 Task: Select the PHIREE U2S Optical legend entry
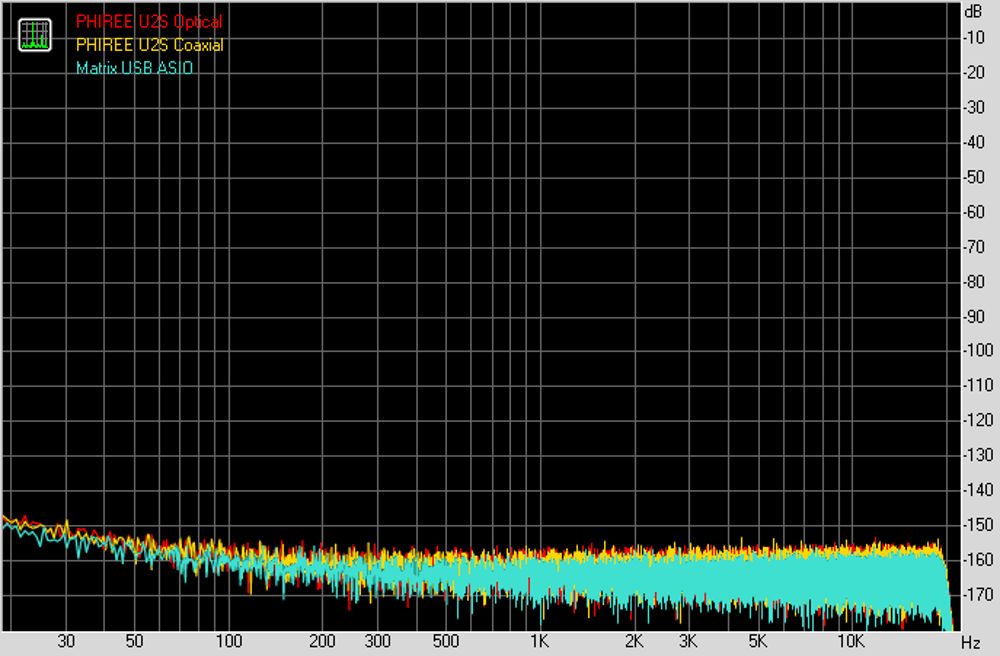[149, 22]
